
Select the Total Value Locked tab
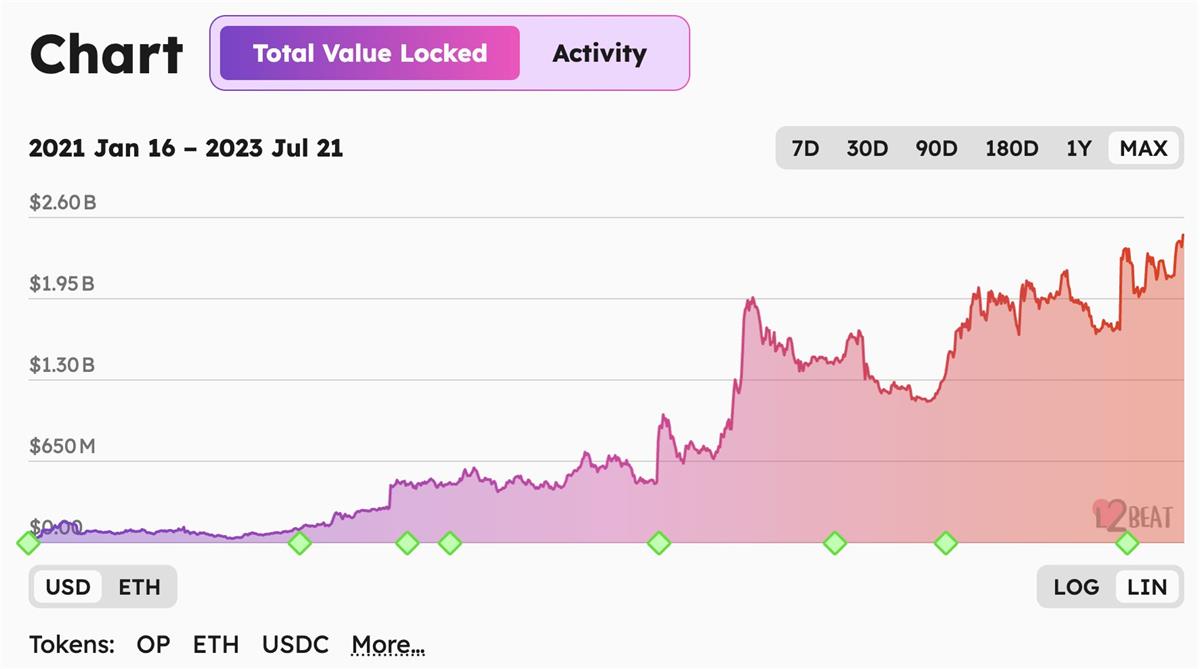pos(370,53)
